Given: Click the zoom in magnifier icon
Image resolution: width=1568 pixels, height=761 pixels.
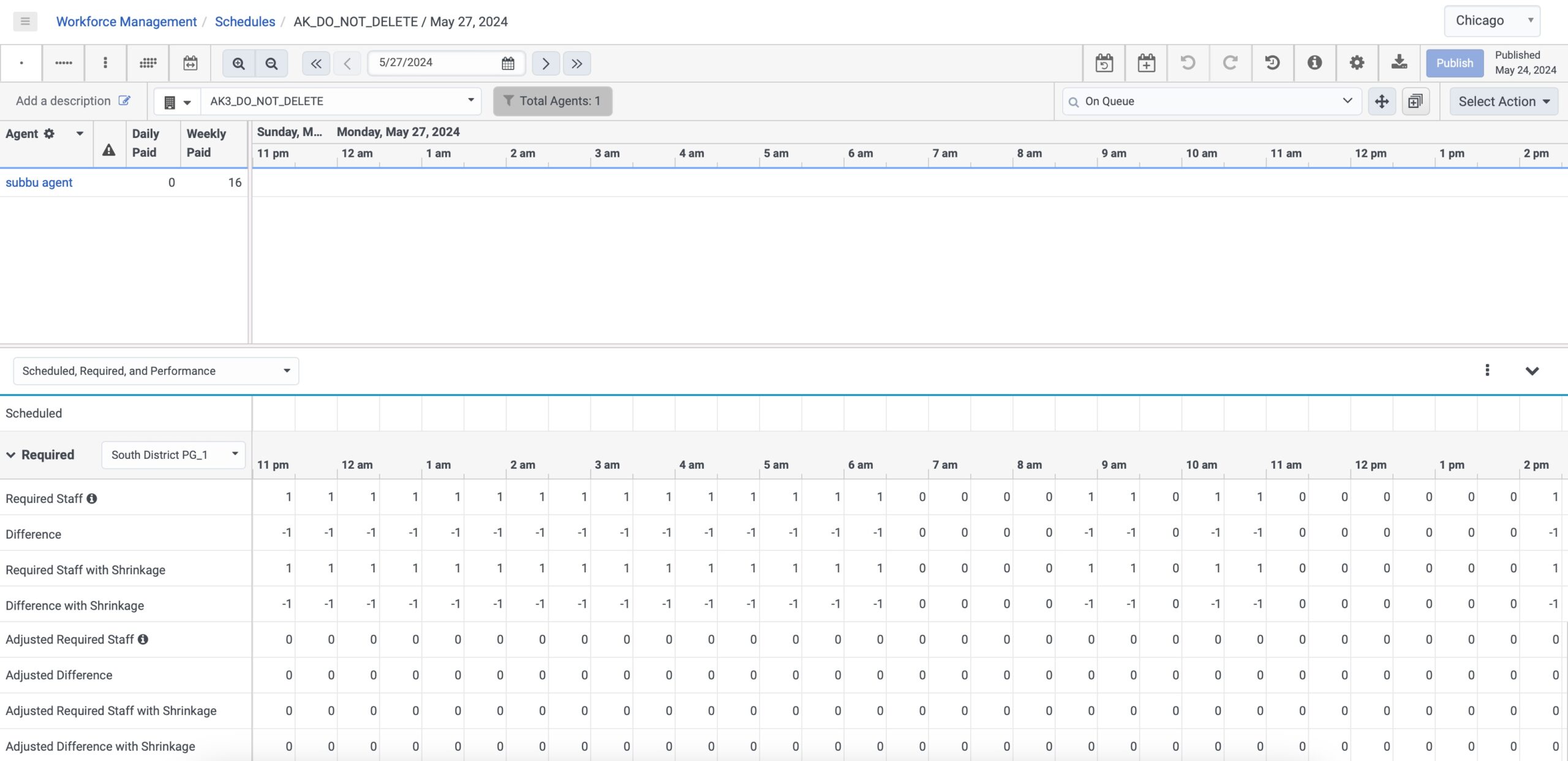Looking at the screenshot, I should click(x=238, y=63).
